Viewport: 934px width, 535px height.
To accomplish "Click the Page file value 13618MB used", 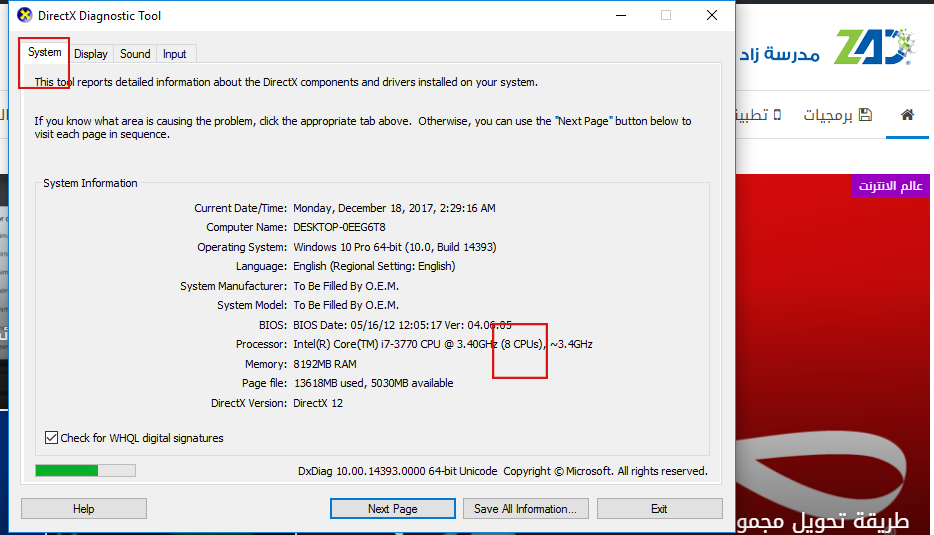I will [x=373, y=383].
